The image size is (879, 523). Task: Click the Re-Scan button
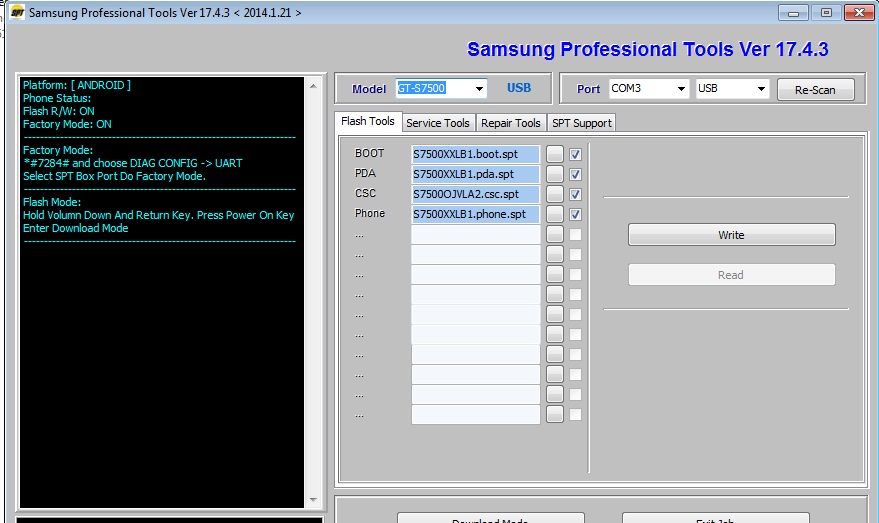816,90
